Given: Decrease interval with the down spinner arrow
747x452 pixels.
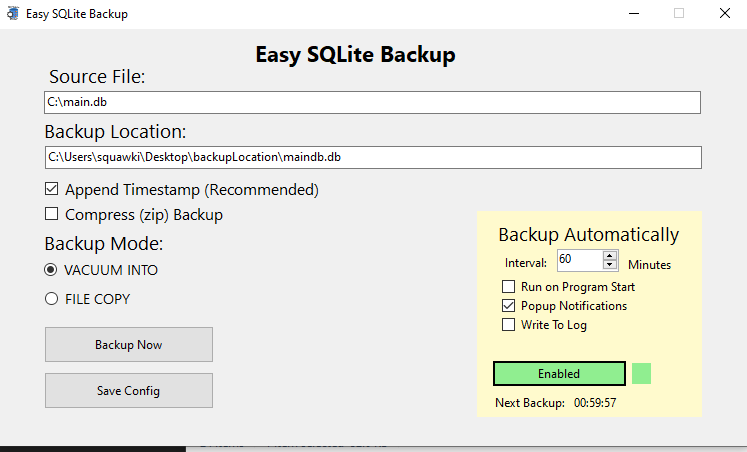Looking at the screenshot, I should [610, 265].
